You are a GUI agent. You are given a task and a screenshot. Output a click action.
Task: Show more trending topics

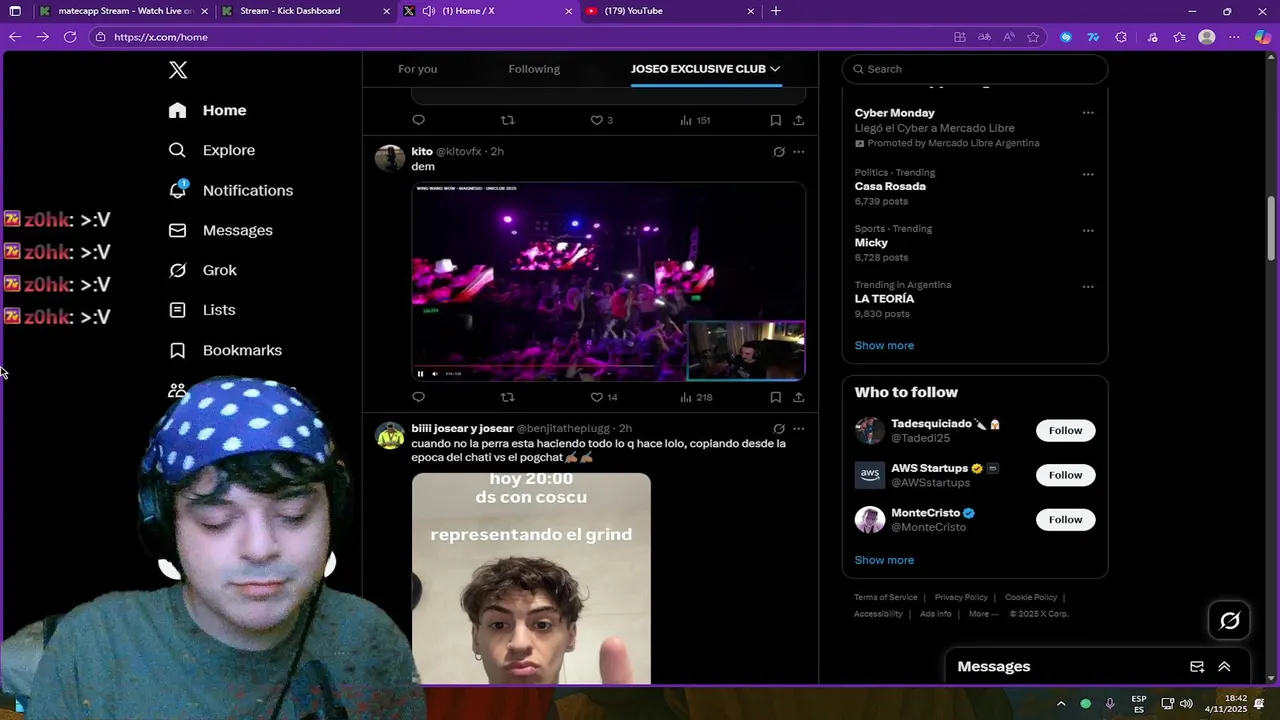pyautogui.click(x=884, y=345)
